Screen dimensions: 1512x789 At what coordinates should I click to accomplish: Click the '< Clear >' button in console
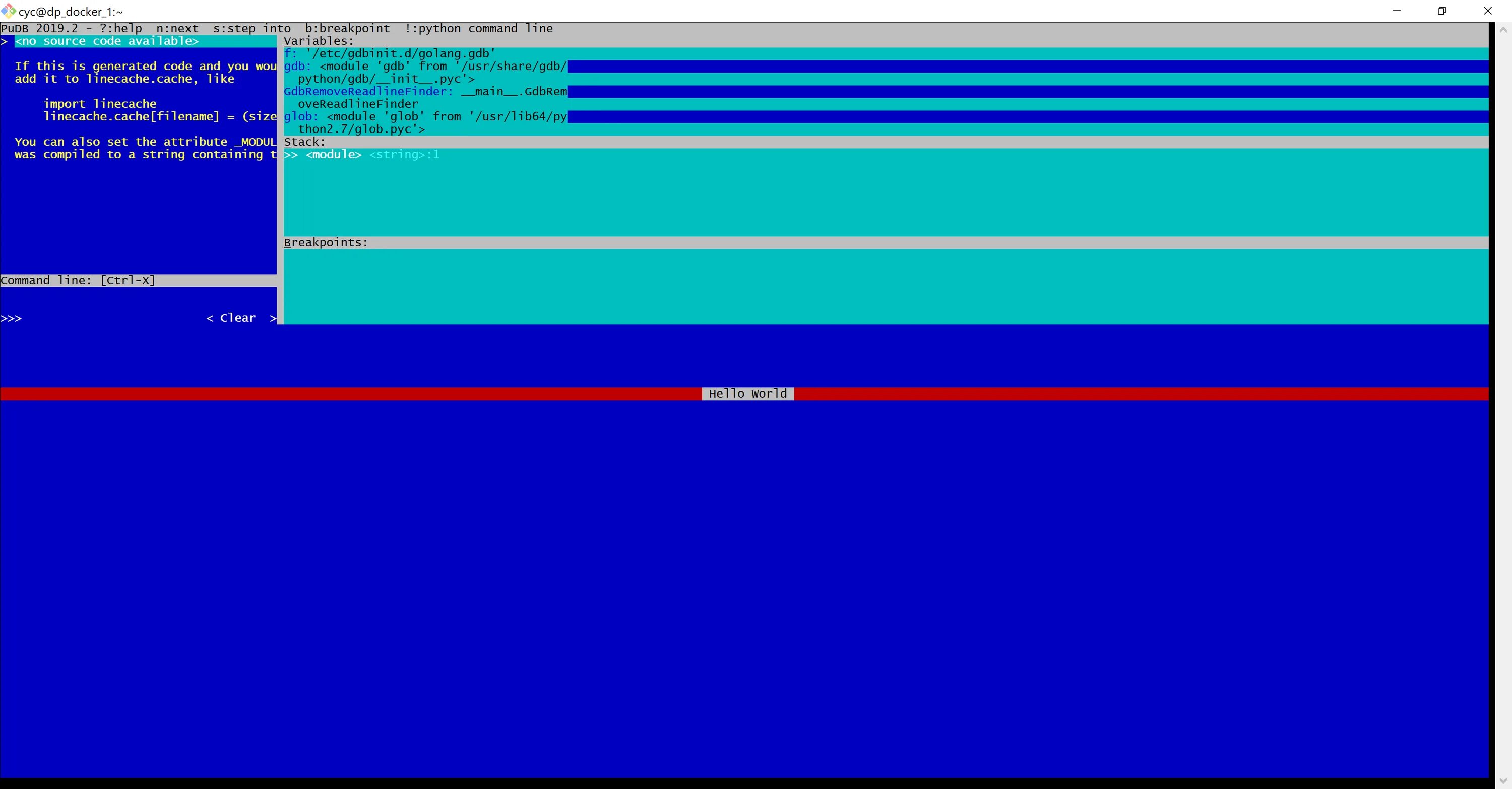coord(240,318)
